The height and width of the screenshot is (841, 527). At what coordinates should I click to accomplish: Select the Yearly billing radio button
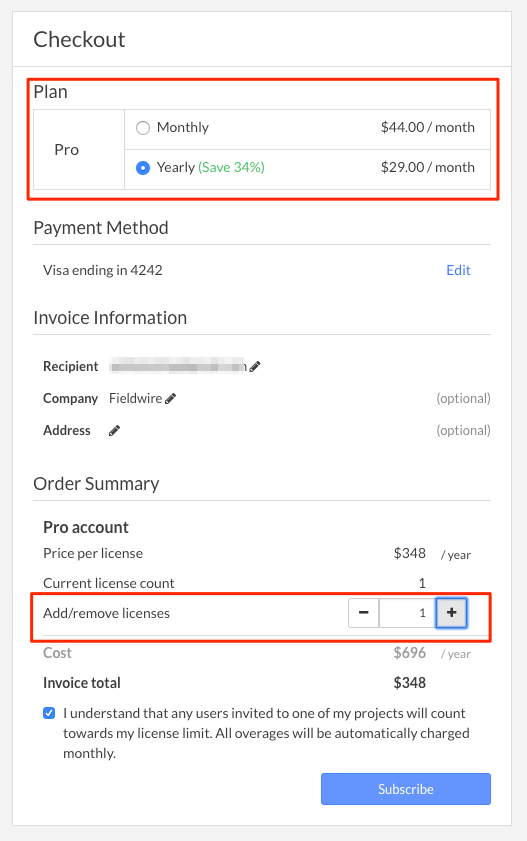(x=143, y=168)
